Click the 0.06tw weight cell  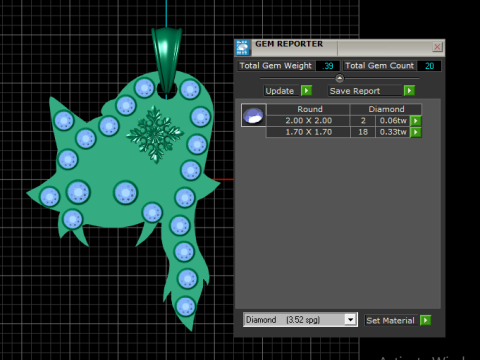393,121
